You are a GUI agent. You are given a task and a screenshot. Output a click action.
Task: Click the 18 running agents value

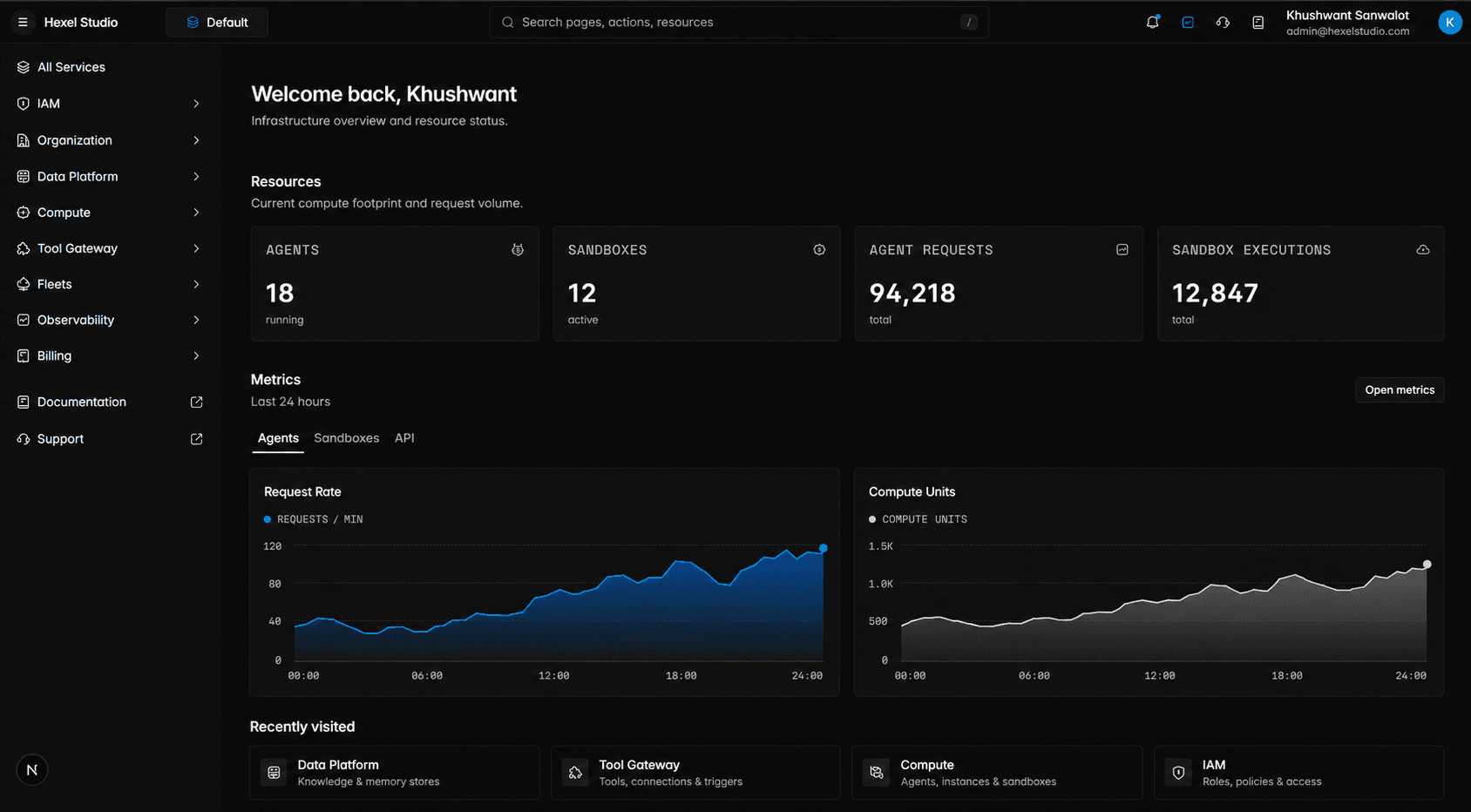tap(280, 294)
